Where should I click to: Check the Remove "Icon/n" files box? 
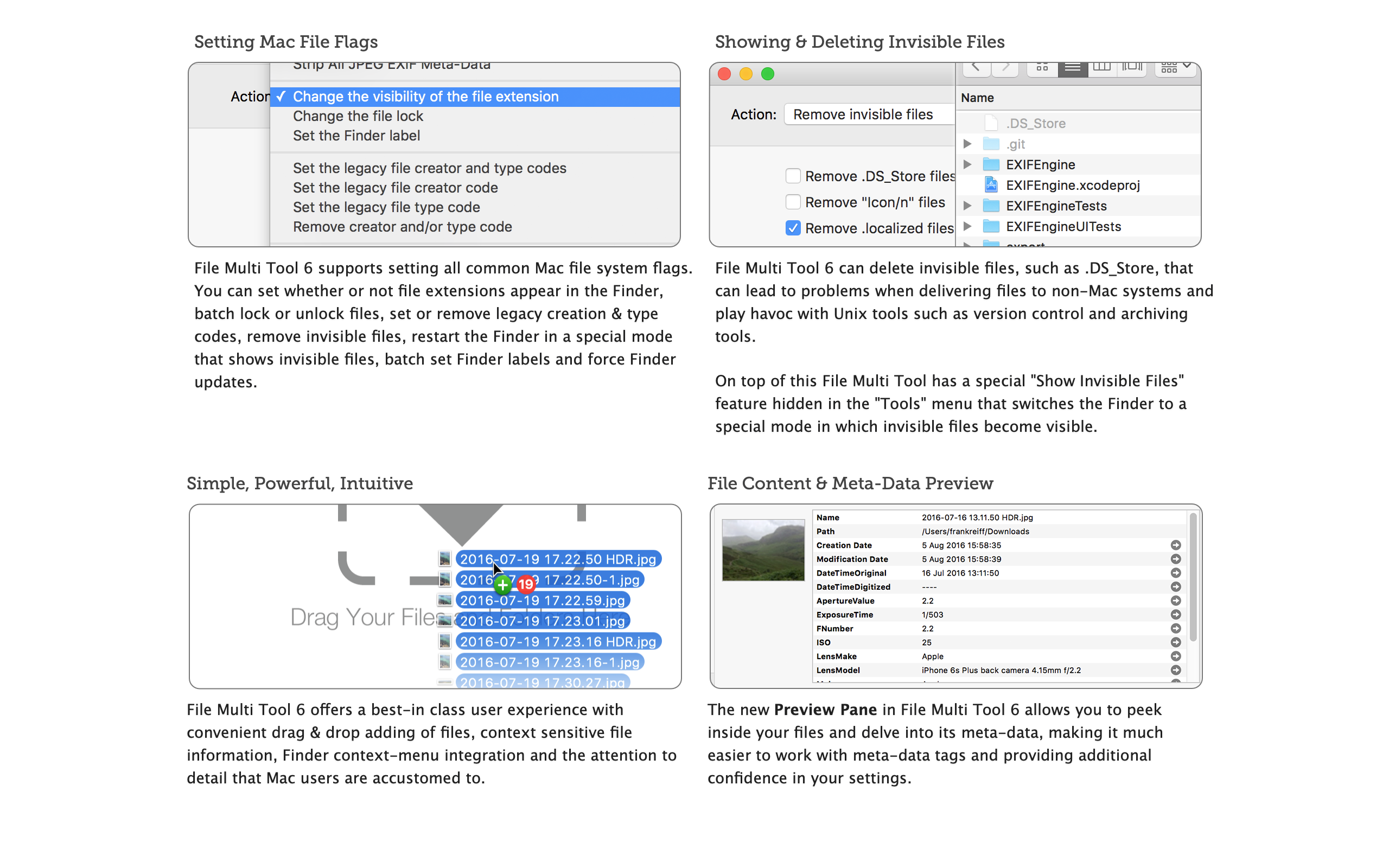(x=793, y=202)
